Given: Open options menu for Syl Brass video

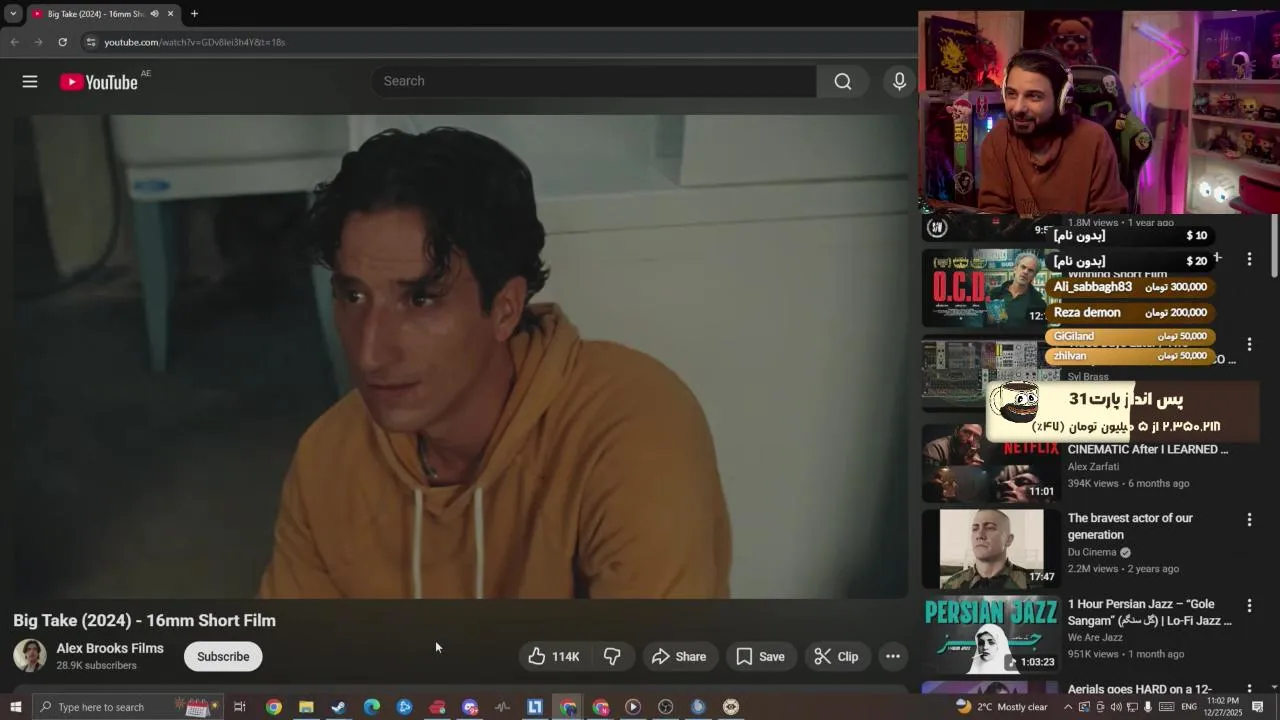Looking at the screenshot, I should click(1249, 345).
